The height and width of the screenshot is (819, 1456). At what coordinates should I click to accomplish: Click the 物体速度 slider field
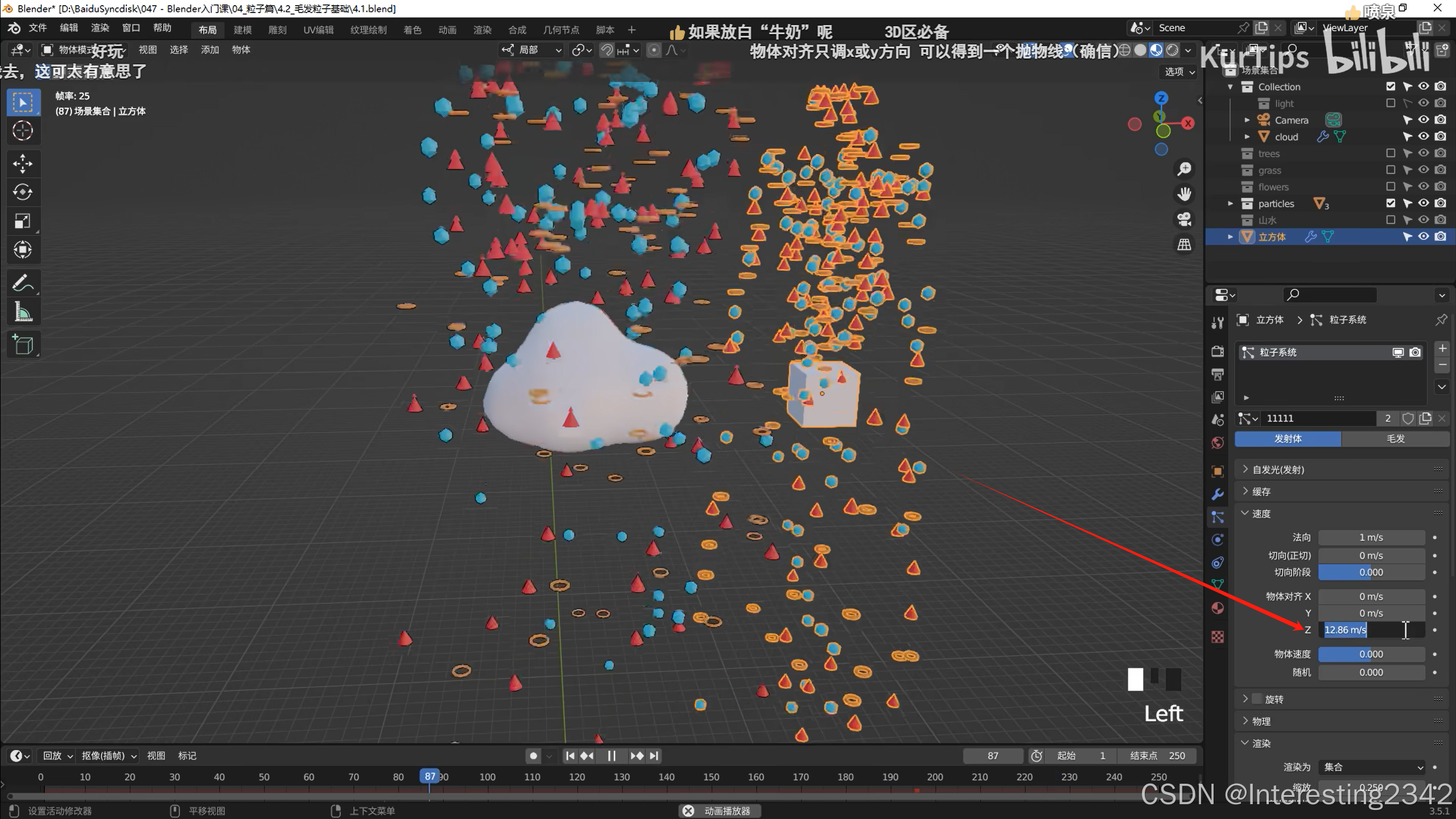point(1371,654)
